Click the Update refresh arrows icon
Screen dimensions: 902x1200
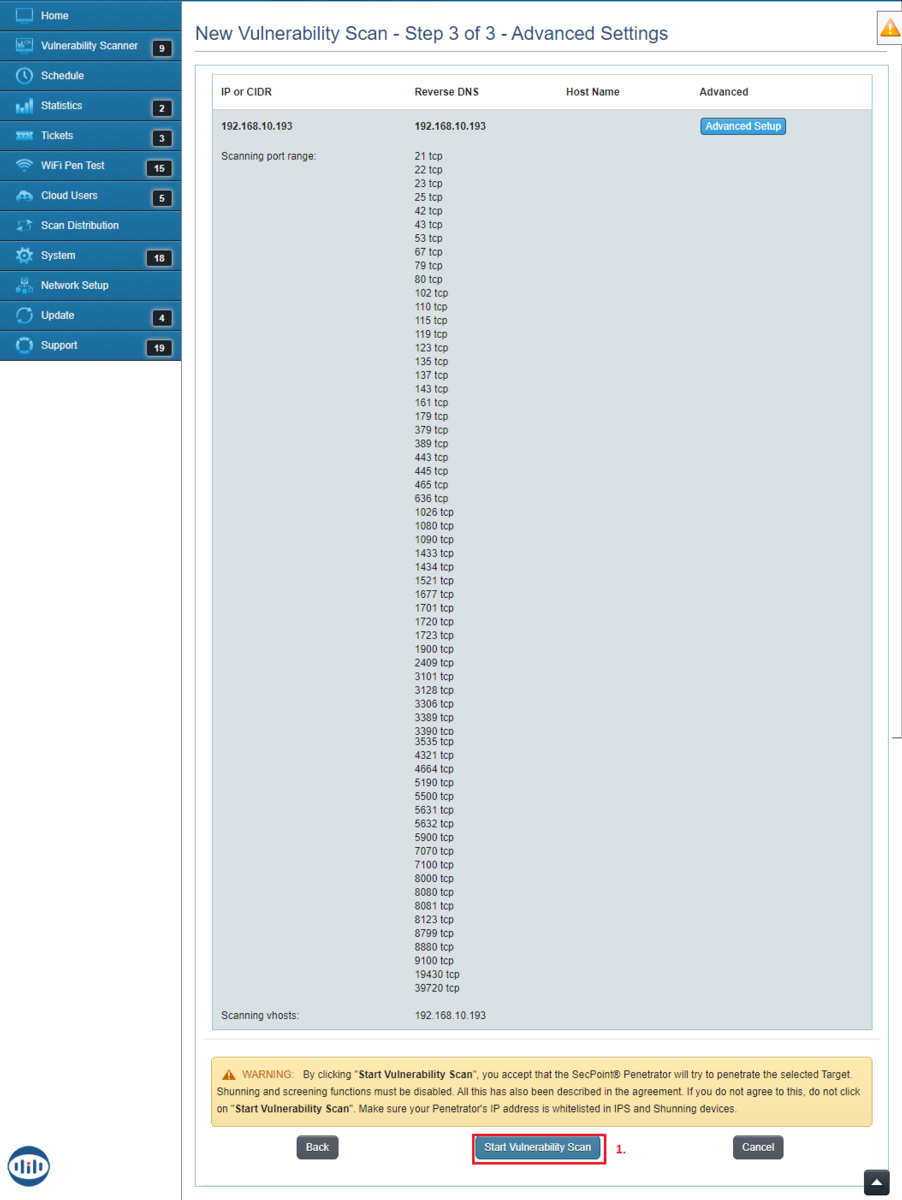(25, 316)
